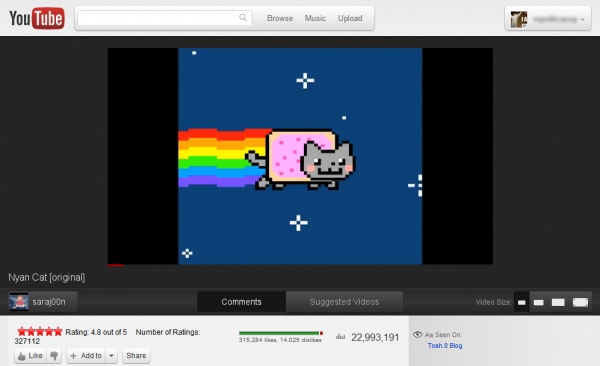Click the Nyan Cat video player
The width and height of the screenshot is (600, 366).
pos(300,156)
